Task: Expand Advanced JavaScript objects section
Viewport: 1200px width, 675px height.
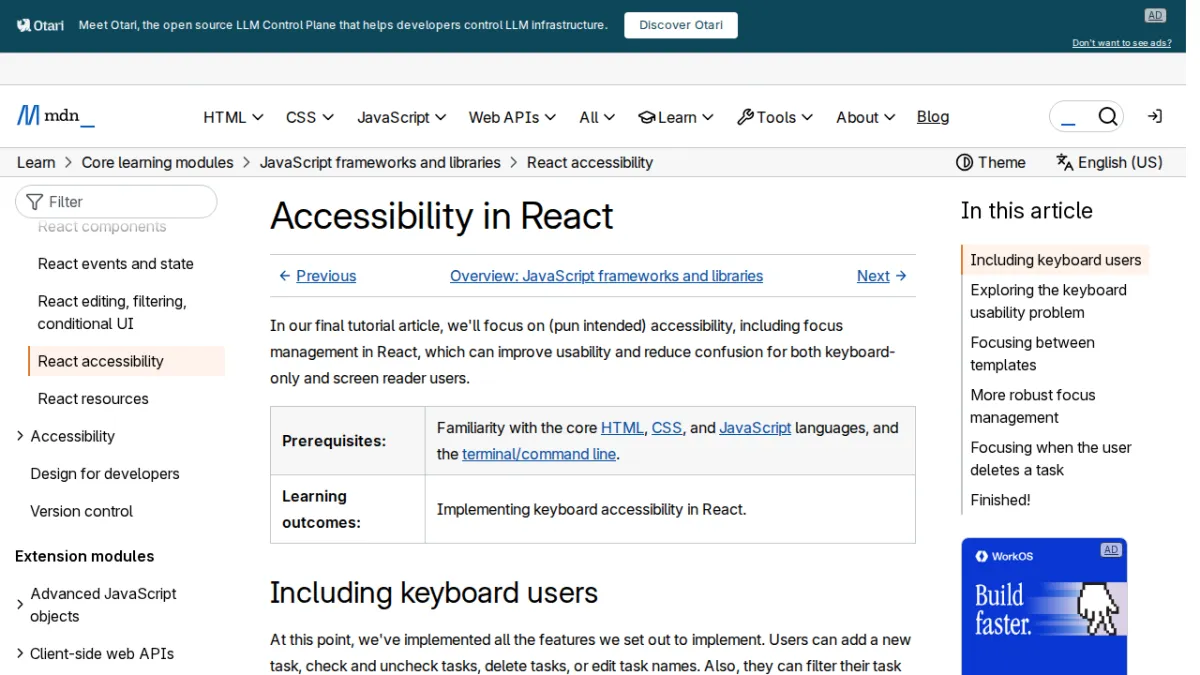Action: (103, 605)
